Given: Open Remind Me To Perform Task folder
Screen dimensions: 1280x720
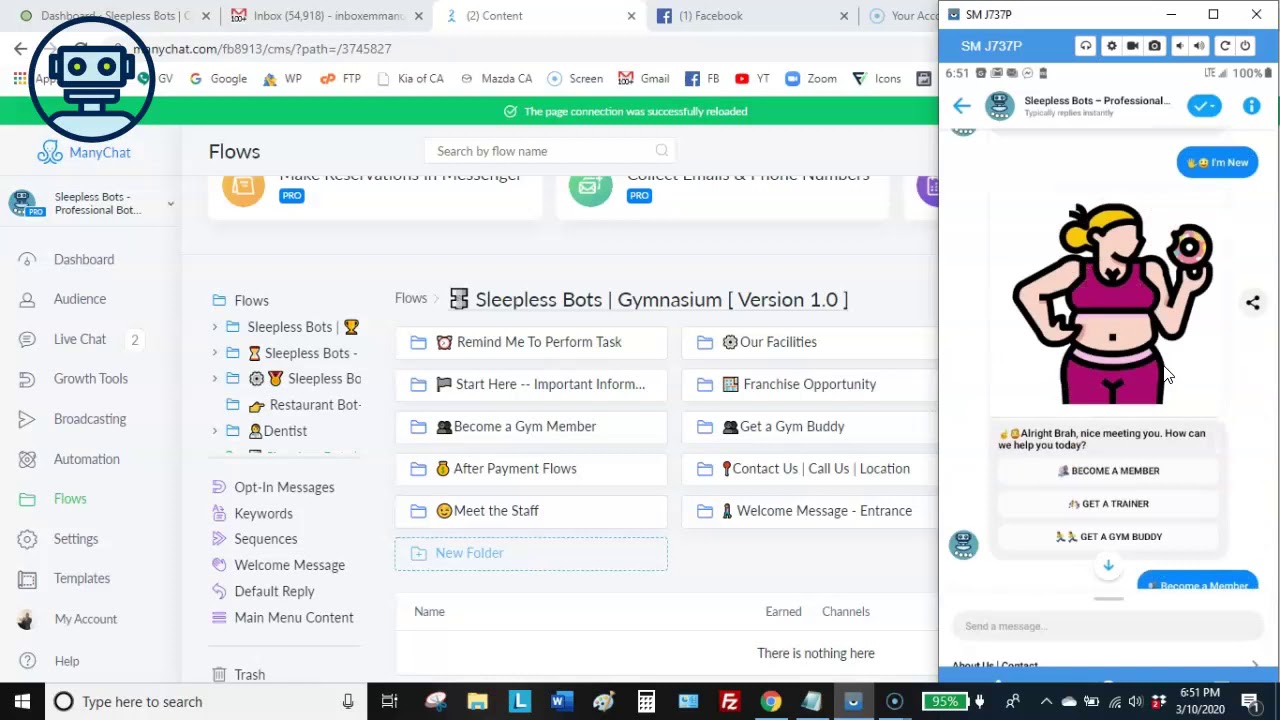Looking at the screenshot, I should [531, 342].
